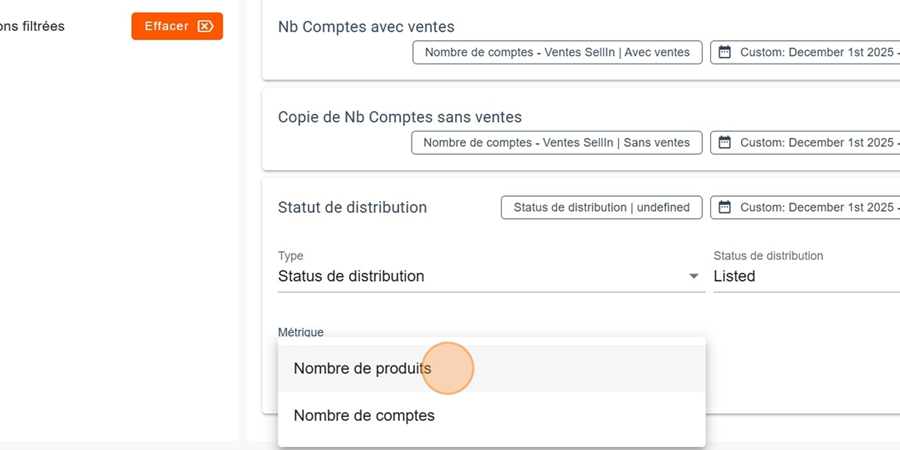
Task: Click the Statut de distribution card title
Action: coord(352,208)
